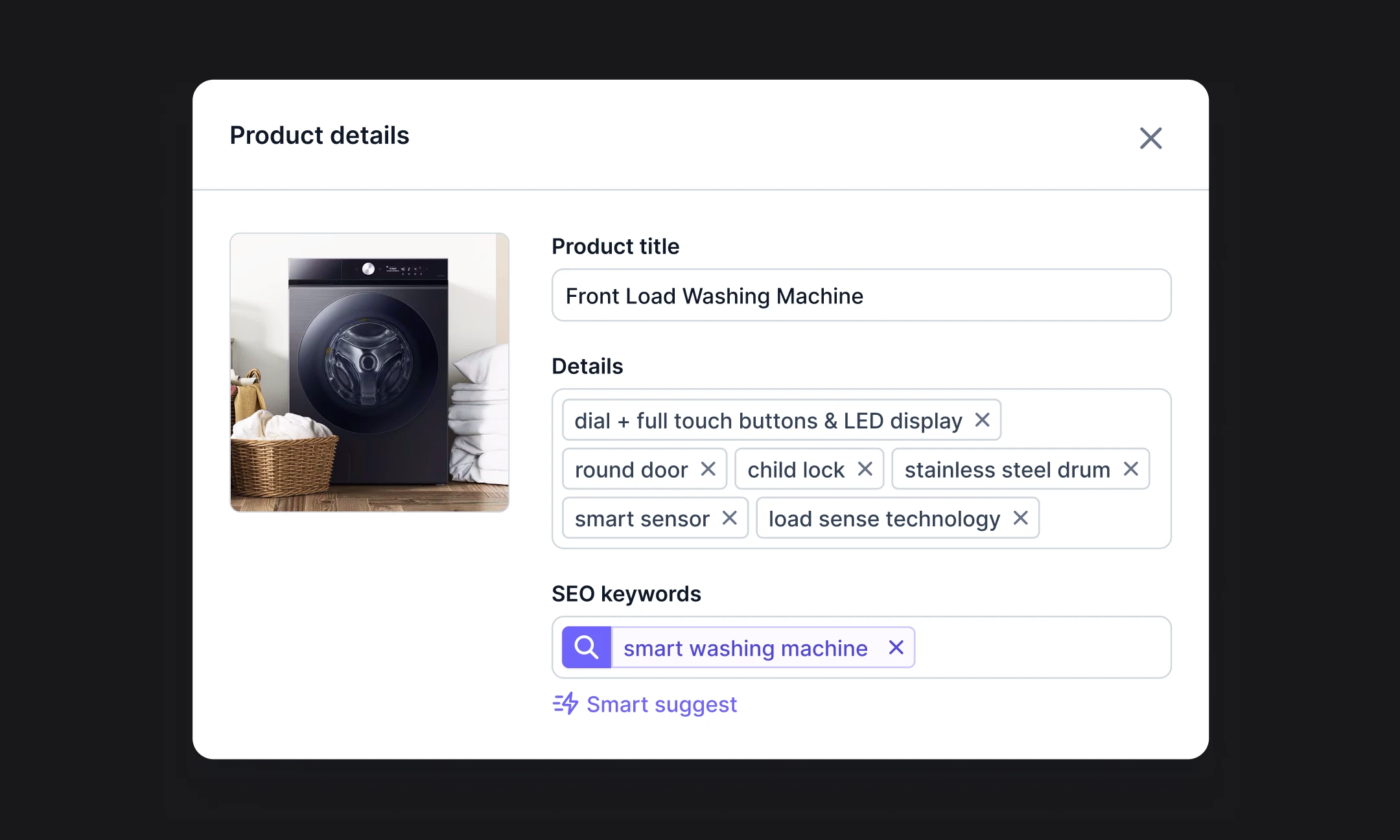Remove the 'stainless steel drum' tag

coord(1130,469)
